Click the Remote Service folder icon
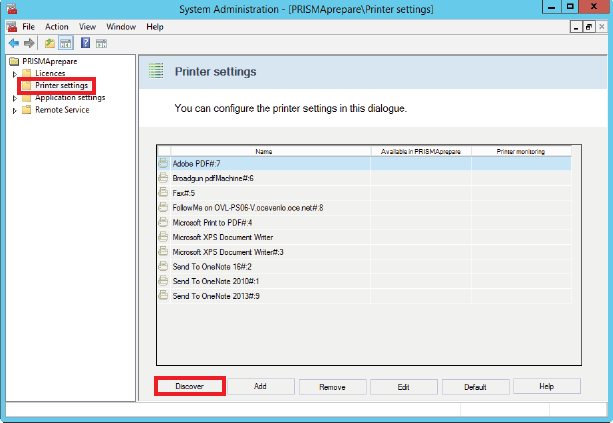 click(27, 110)
